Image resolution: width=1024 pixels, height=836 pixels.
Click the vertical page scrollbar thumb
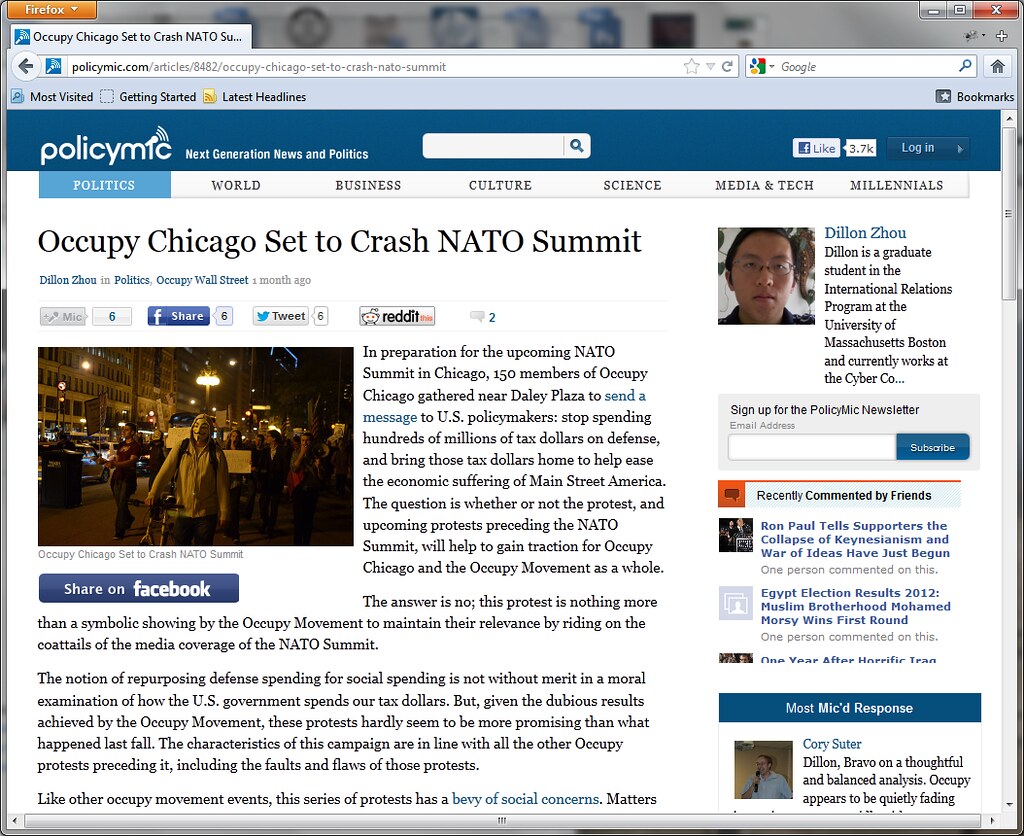pos(1009,212)
